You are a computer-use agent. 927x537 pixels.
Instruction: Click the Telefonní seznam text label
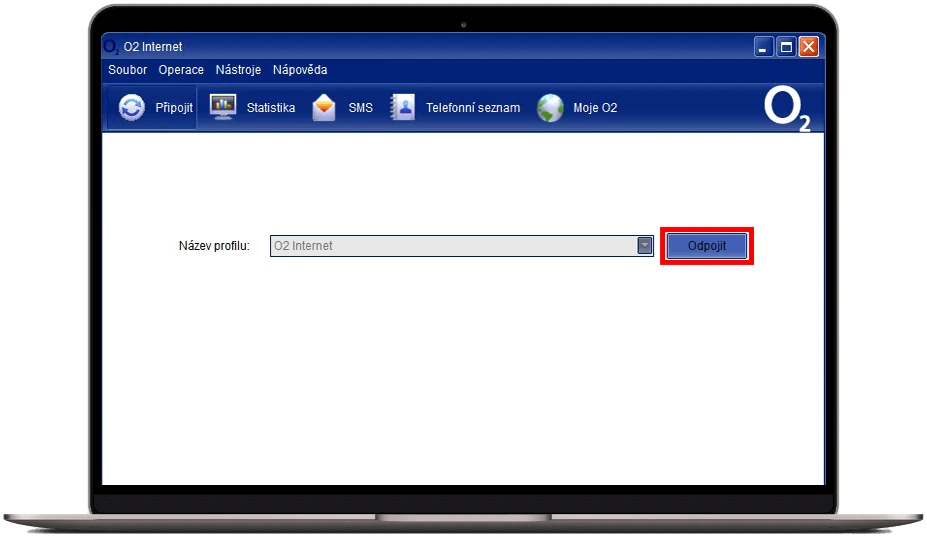click(473, 108)
